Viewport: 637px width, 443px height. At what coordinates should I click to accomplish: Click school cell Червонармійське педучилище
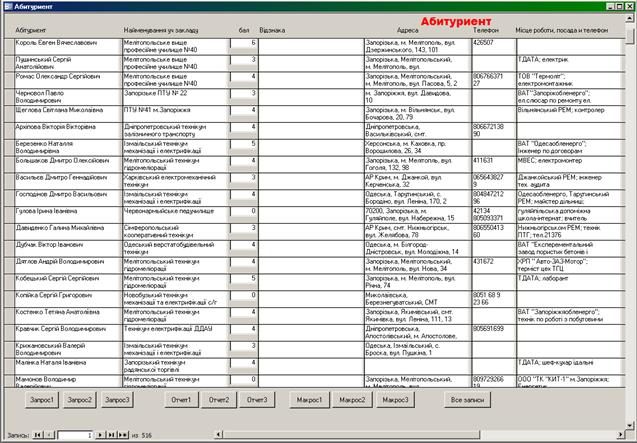coord(176,215)
